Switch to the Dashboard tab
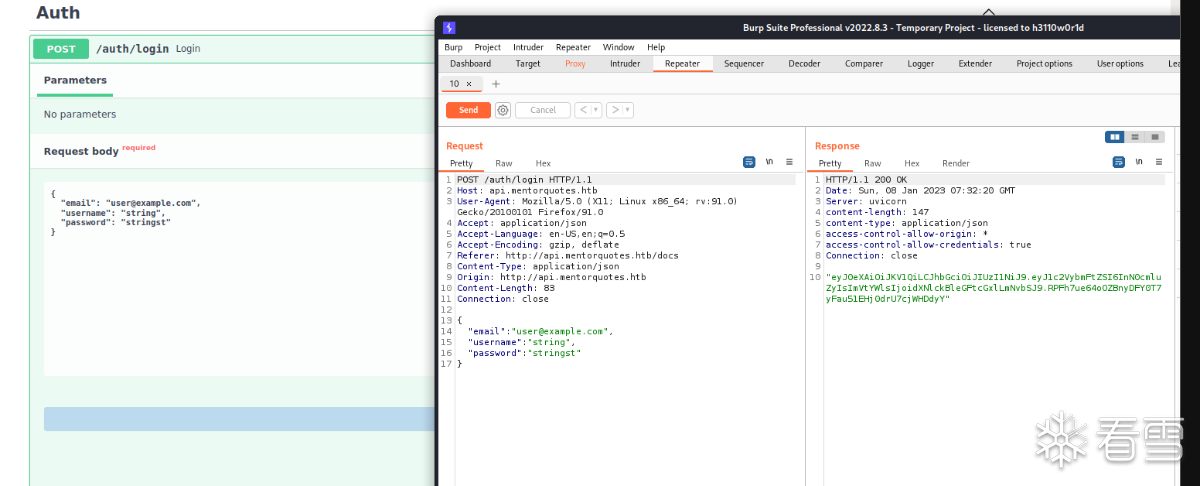1200x486 pixels. pos(470,64)
